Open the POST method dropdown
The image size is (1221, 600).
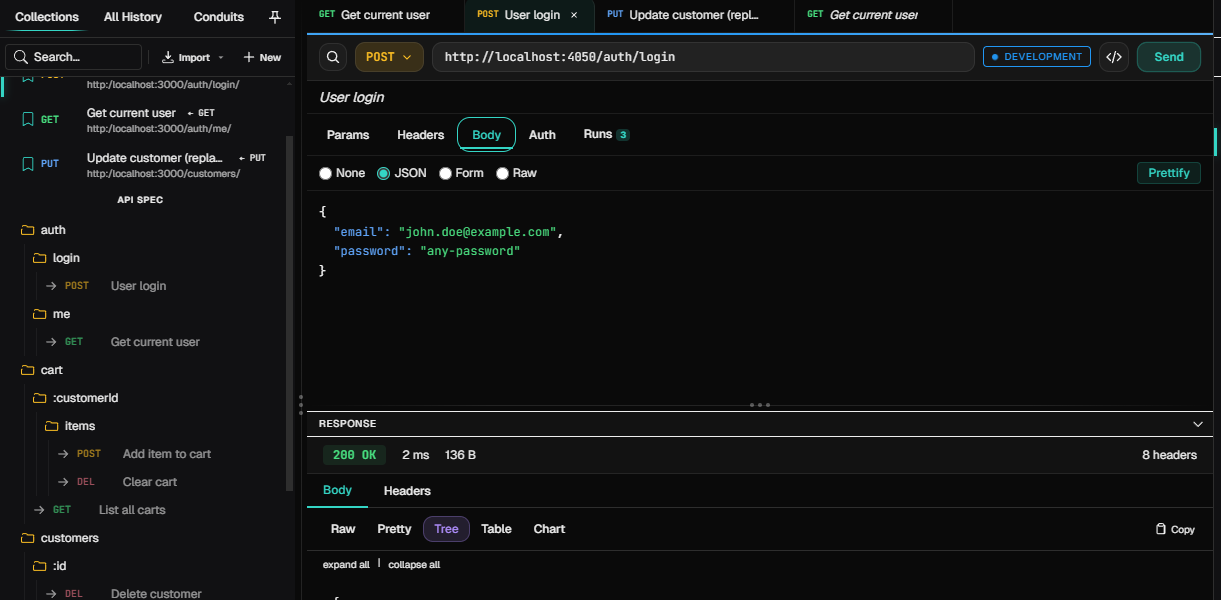[x=388, y=57]
